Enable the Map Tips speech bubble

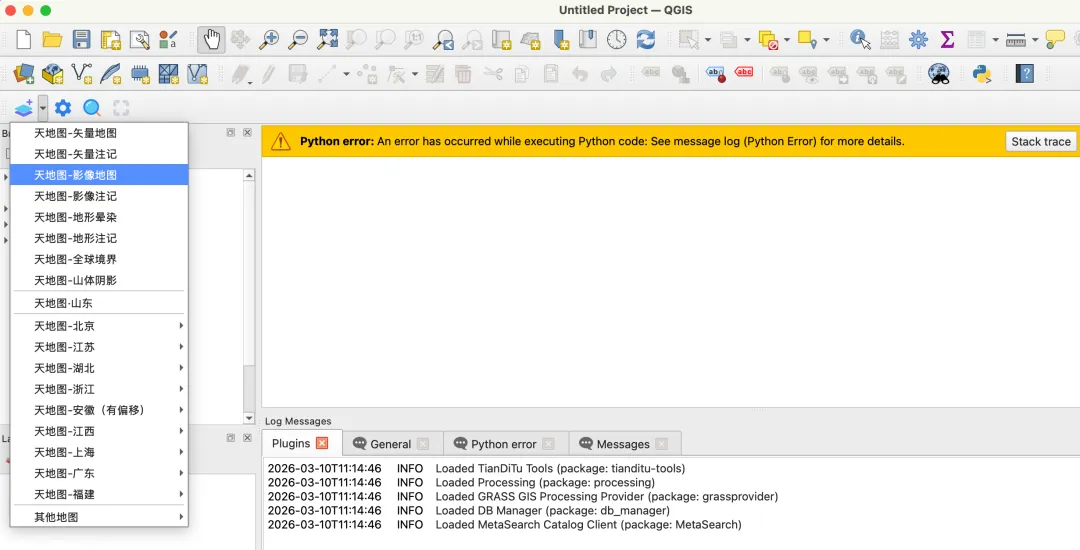click(x=1055, y=39)
